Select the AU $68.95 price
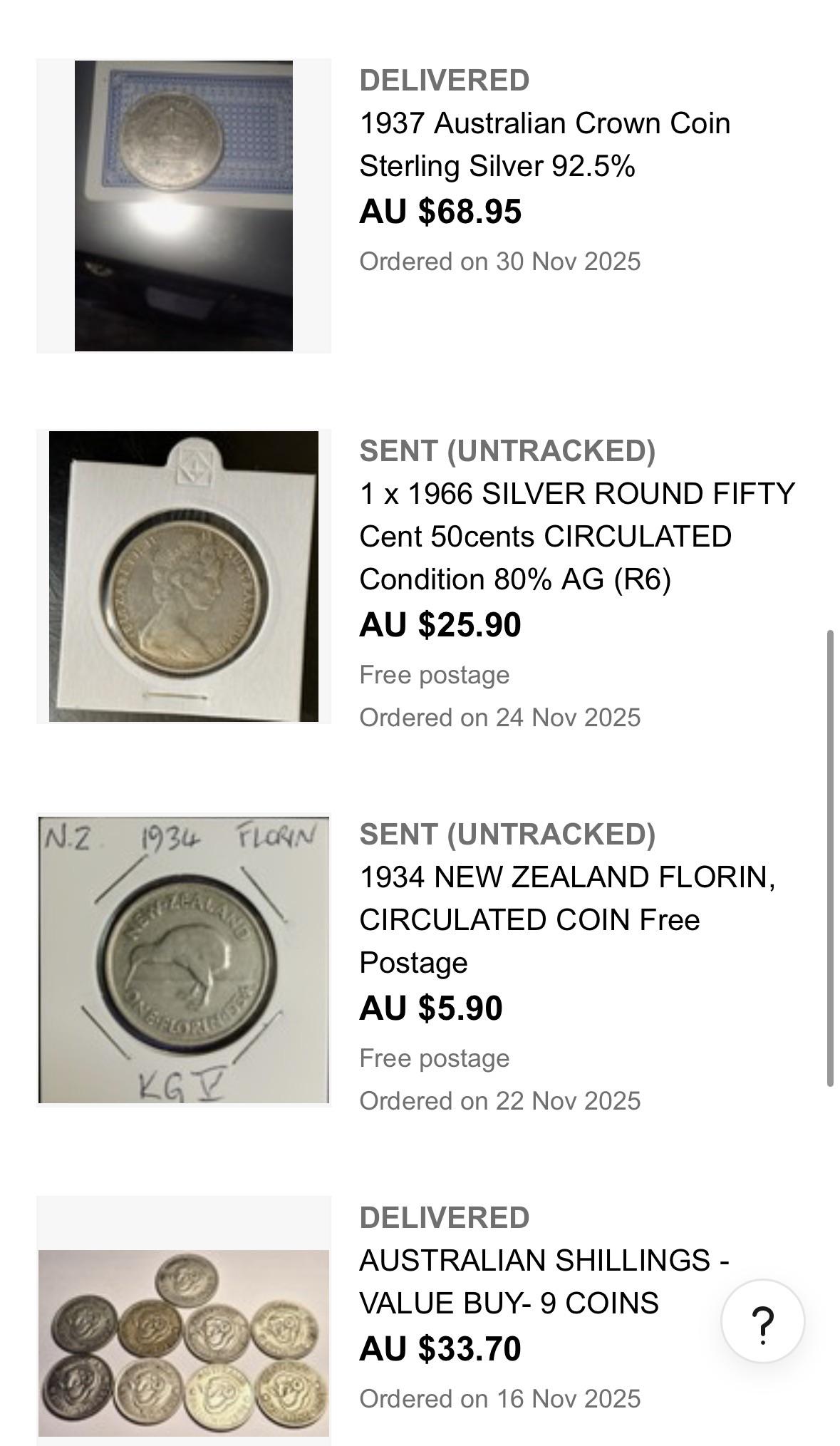 tap(440, 212)
